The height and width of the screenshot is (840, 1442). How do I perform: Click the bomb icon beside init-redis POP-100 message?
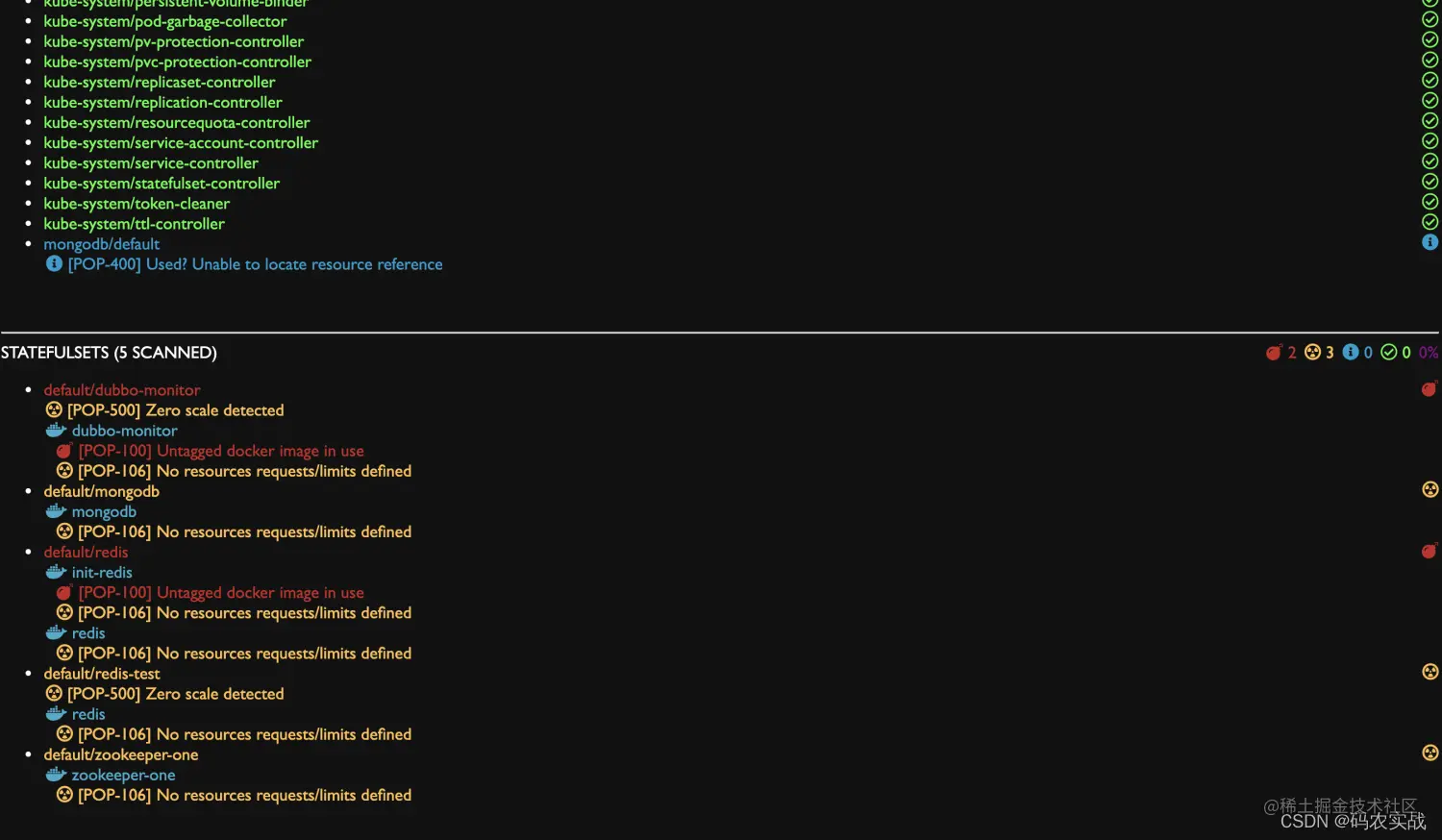point(64,592)
